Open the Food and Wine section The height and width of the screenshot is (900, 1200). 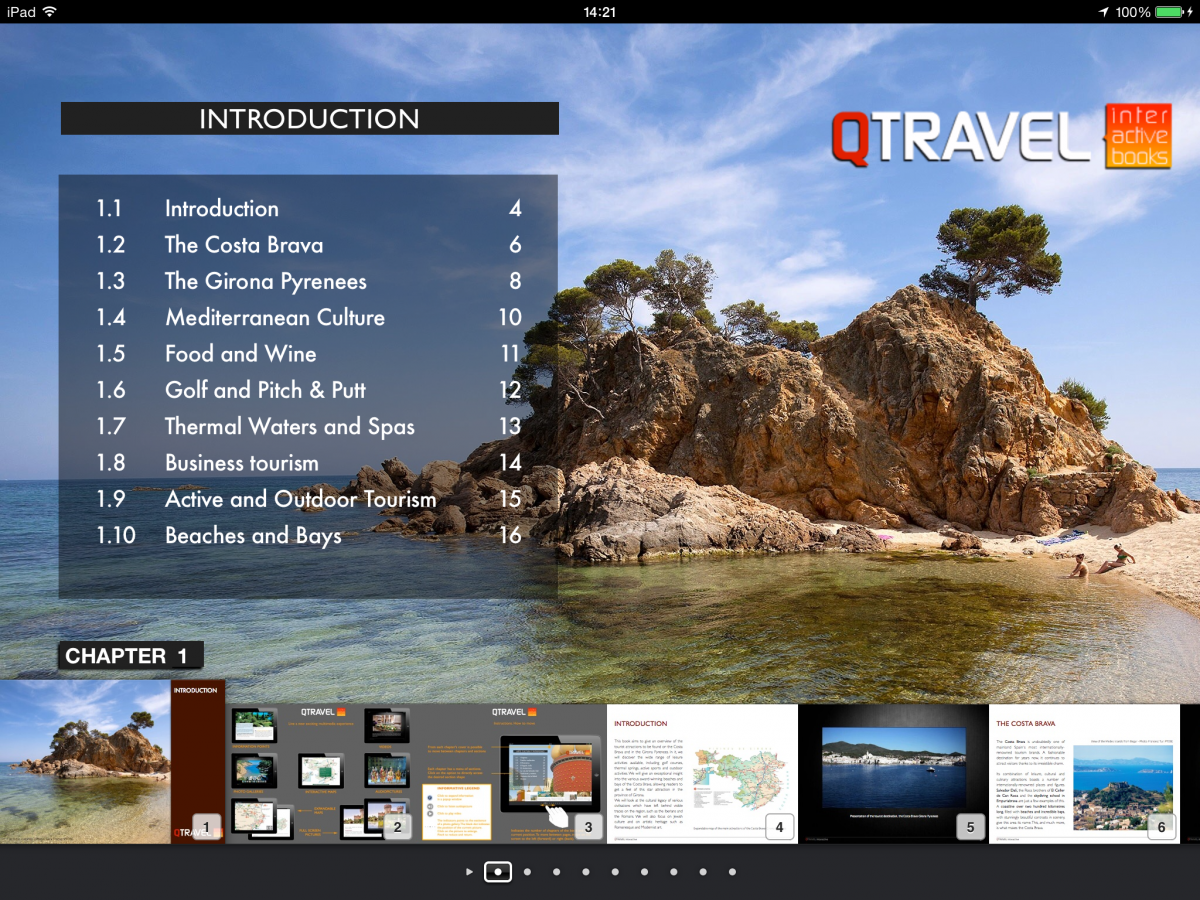309,354
